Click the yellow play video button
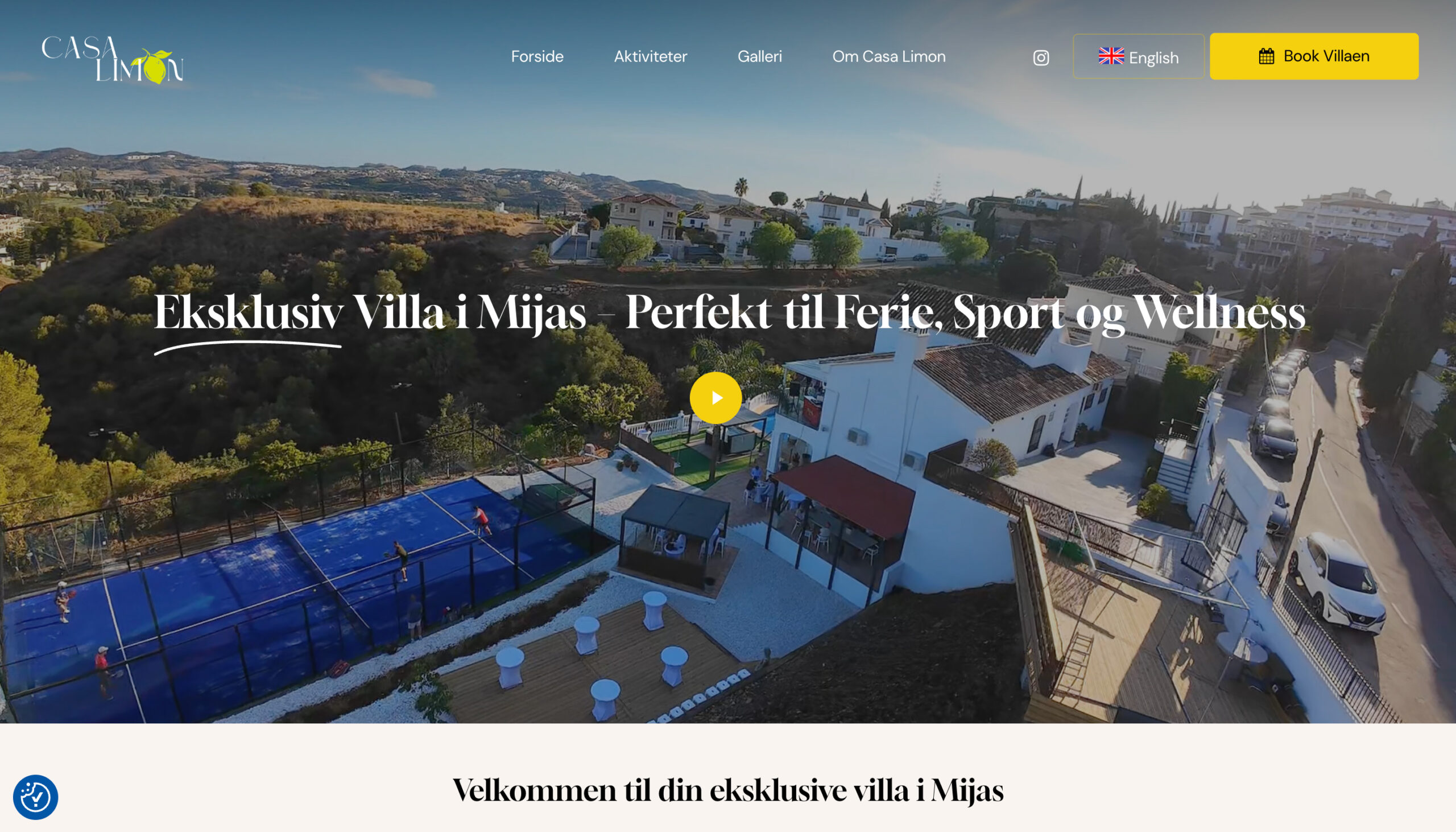The height and width of the screenshot is (832, 1456). (715, 398)
